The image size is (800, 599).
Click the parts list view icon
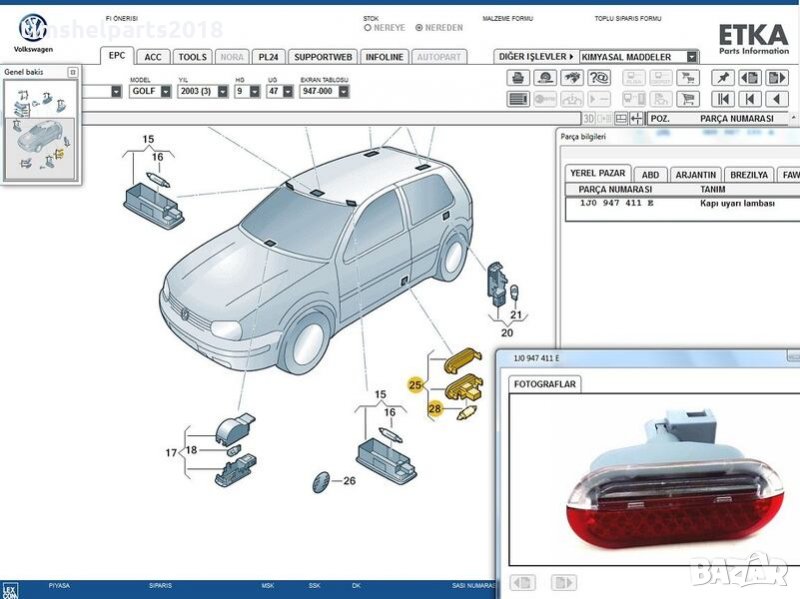pyautogui.click(x=518, y=99)
